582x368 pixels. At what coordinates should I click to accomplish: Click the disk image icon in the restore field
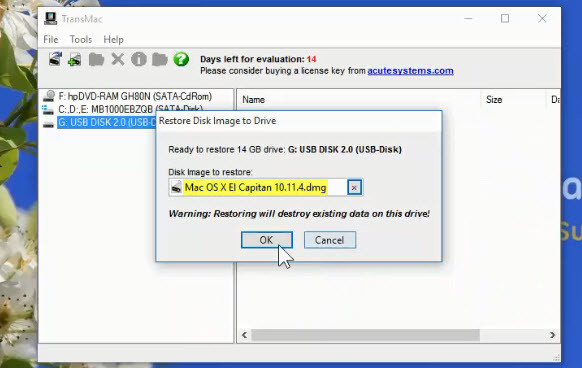point(176,188)
